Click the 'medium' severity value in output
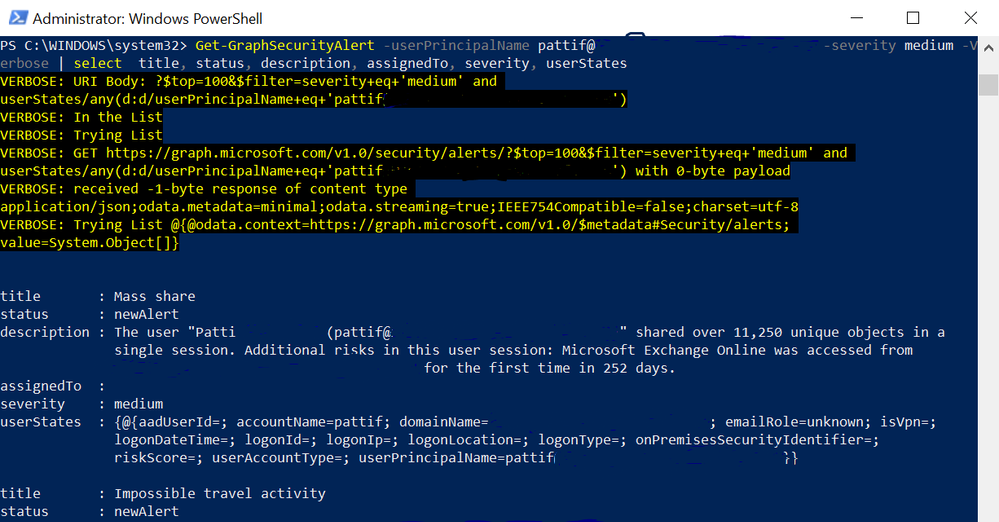The image size is (999, 522). pyautogui.click(x=138, y=404)
